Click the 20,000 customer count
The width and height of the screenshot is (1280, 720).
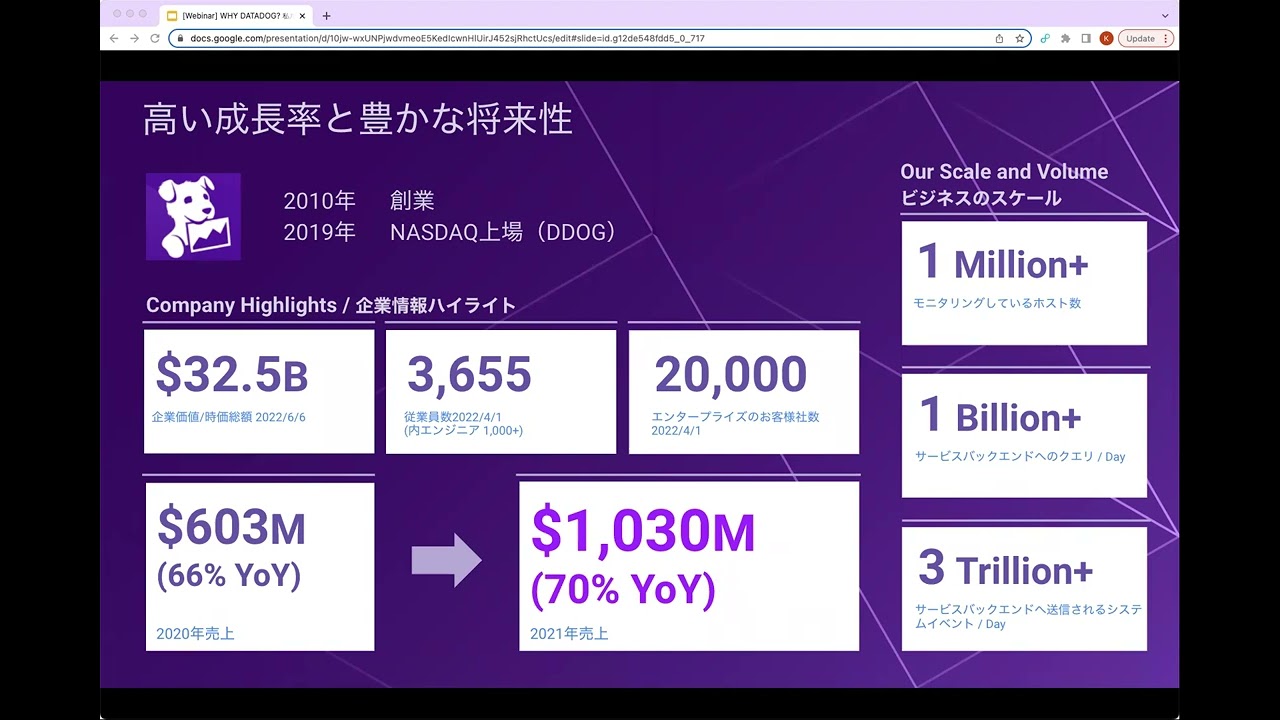pyautogui.click(x=731, y=374)
